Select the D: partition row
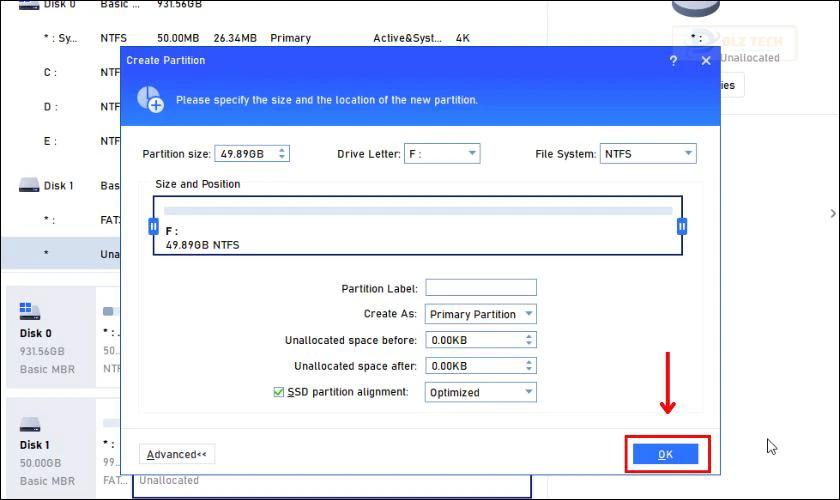 (x=61, y=107)
